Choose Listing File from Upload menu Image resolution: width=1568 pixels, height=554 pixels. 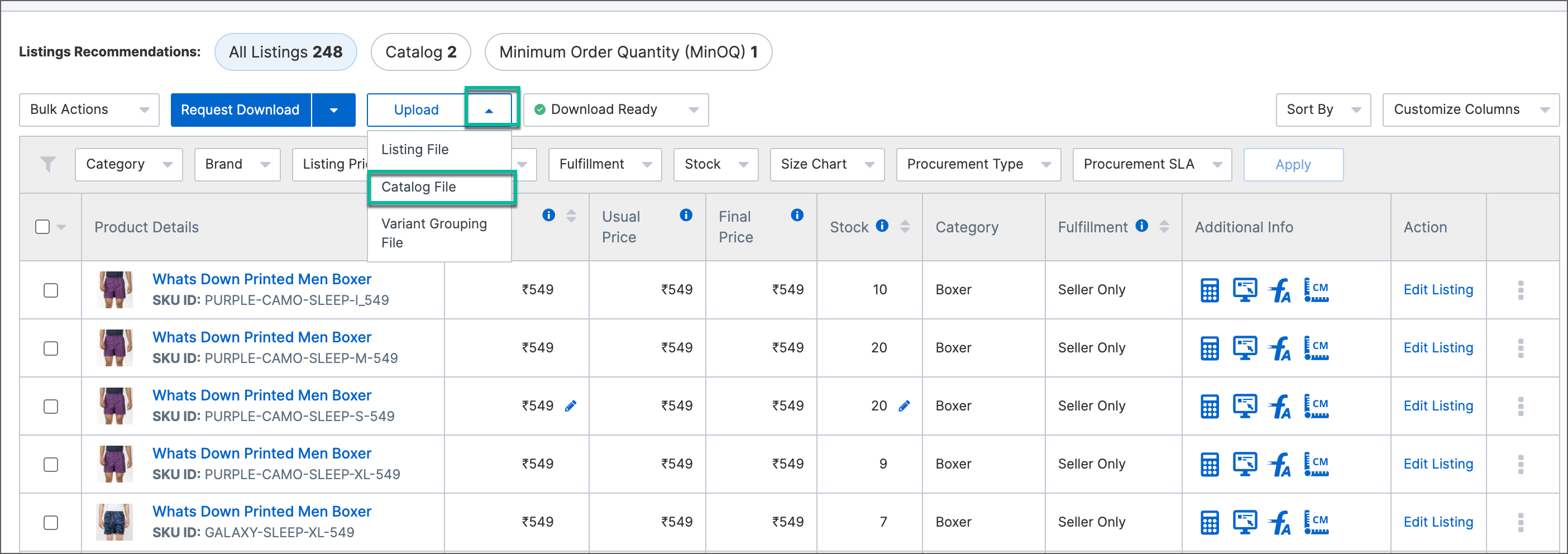(x=439, y=150)
